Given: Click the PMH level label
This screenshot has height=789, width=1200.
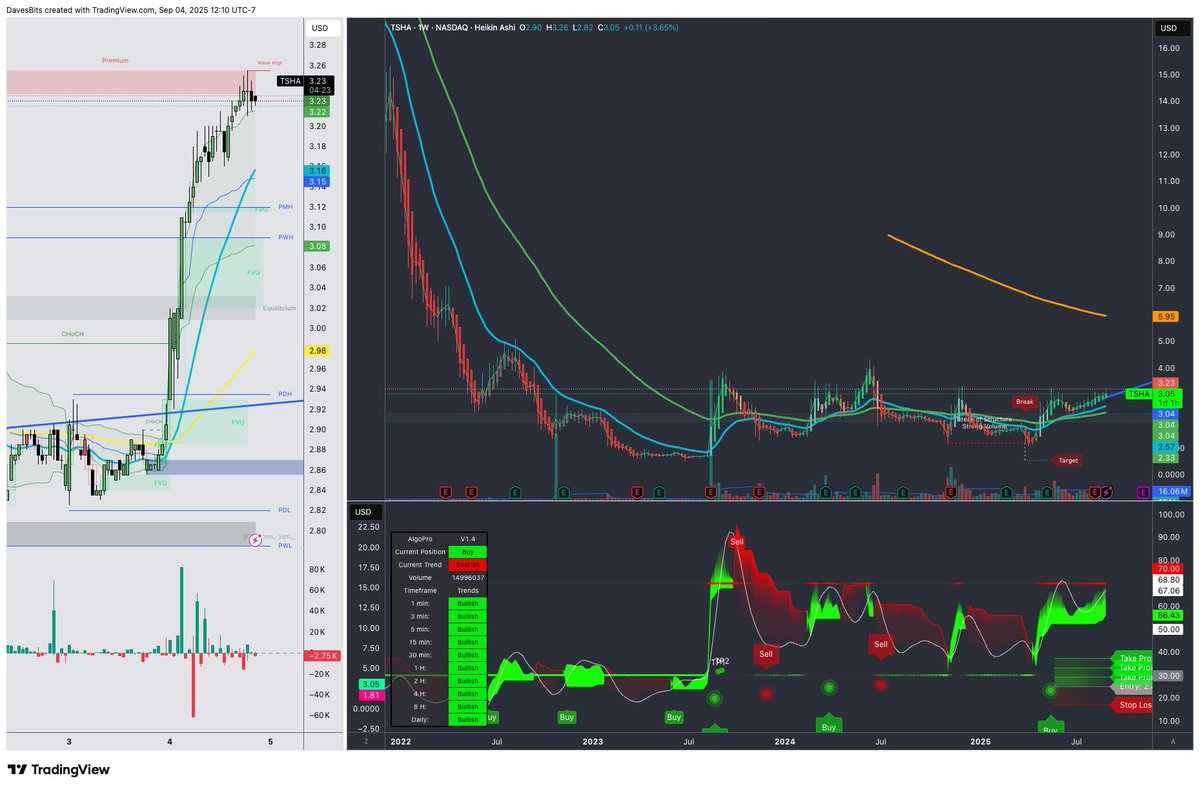Looking at the screenshot, I should click(x=285, y=206).
